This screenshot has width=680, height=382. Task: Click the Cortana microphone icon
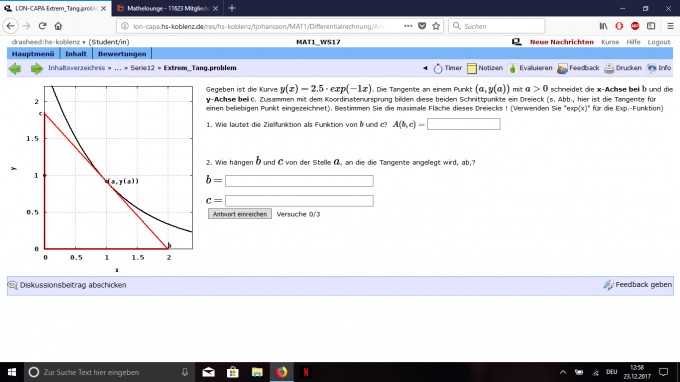pos(185,372)
